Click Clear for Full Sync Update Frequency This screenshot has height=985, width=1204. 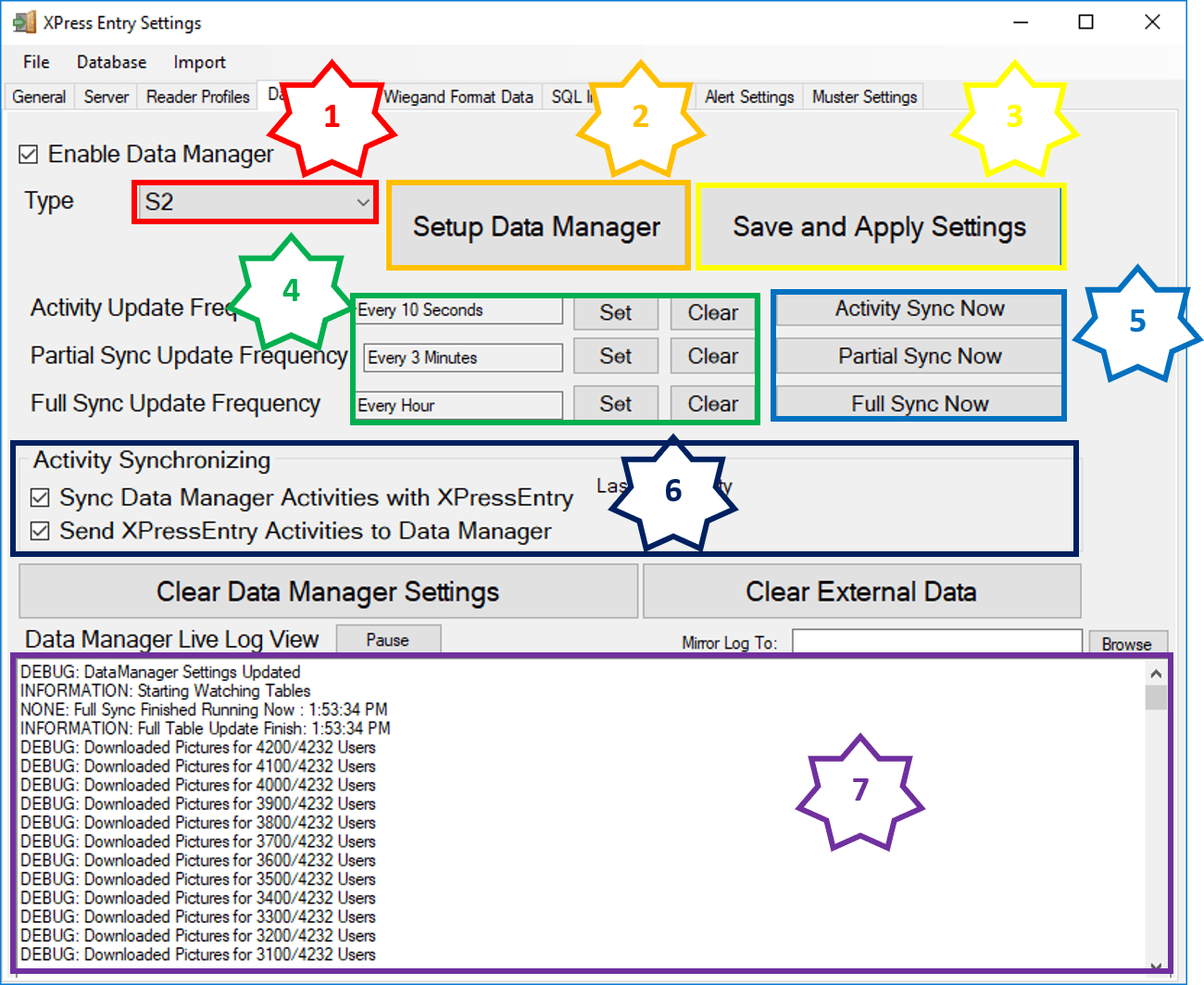tap(712, 404)
